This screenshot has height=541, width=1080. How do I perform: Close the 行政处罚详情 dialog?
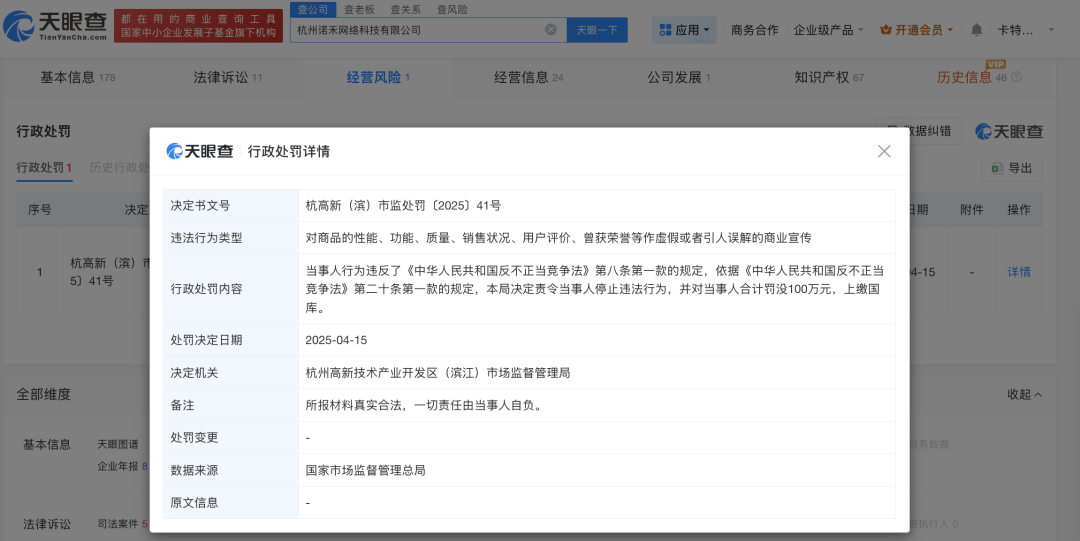pyautogui.click(x=884, y=151)
